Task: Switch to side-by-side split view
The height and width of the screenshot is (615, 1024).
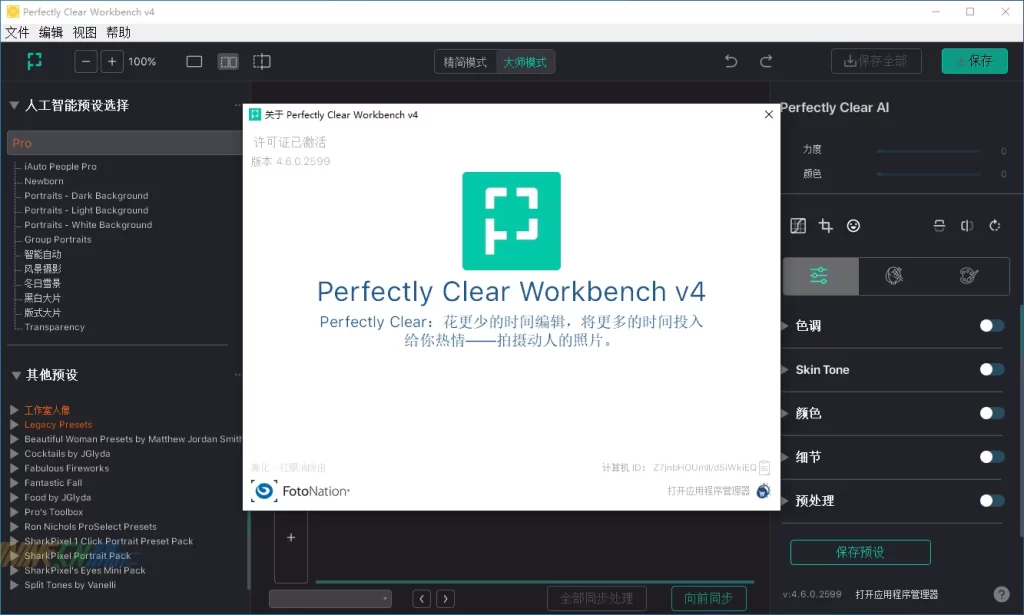Action: (229, 62)
